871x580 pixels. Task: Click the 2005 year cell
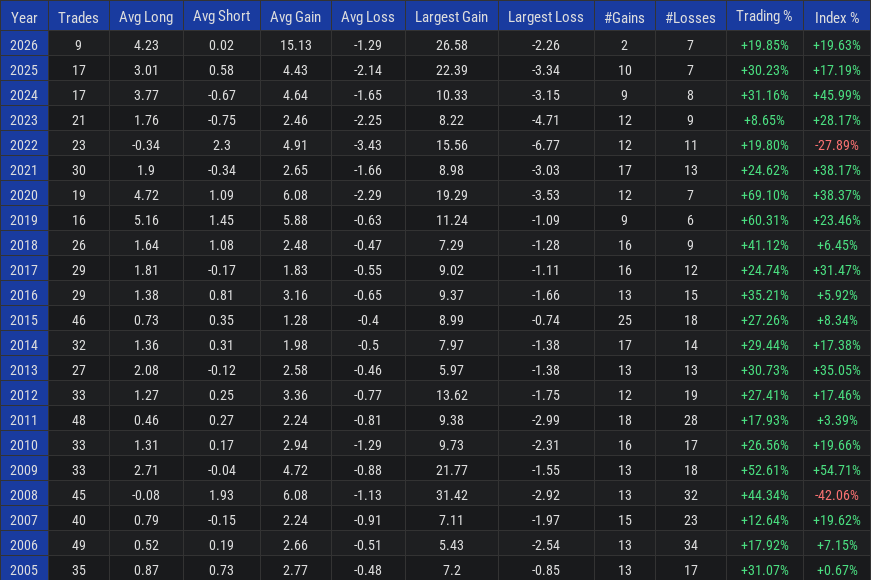[x=24, y=569]
